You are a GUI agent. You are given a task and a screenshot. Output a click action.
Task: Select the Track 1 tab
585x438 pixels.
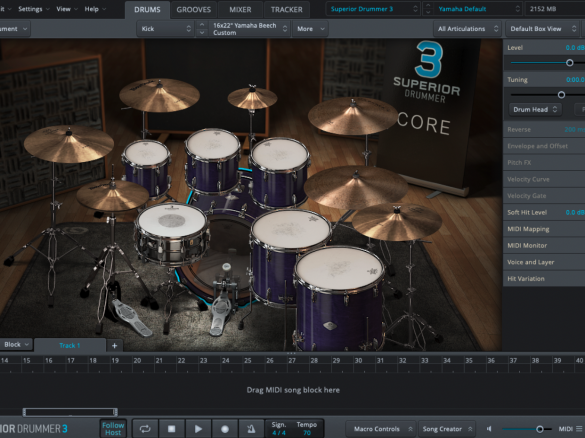70,345
